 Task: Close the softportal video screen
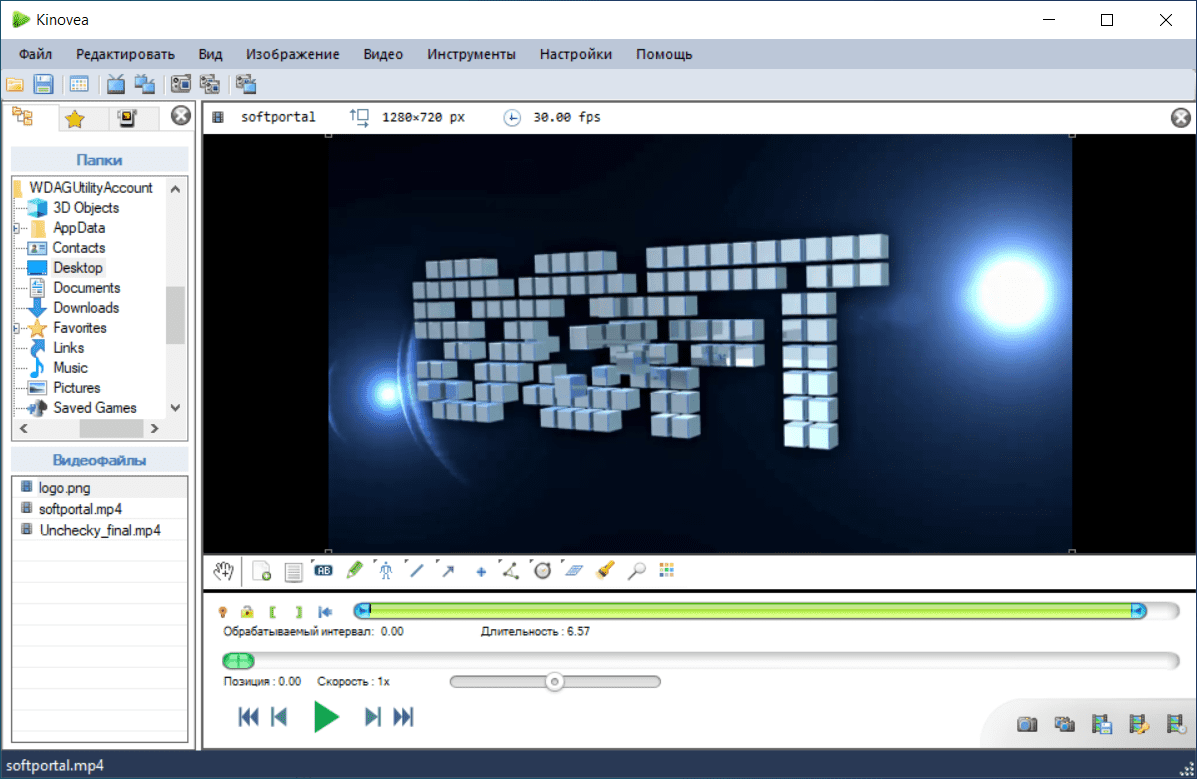click(1180, 117)
